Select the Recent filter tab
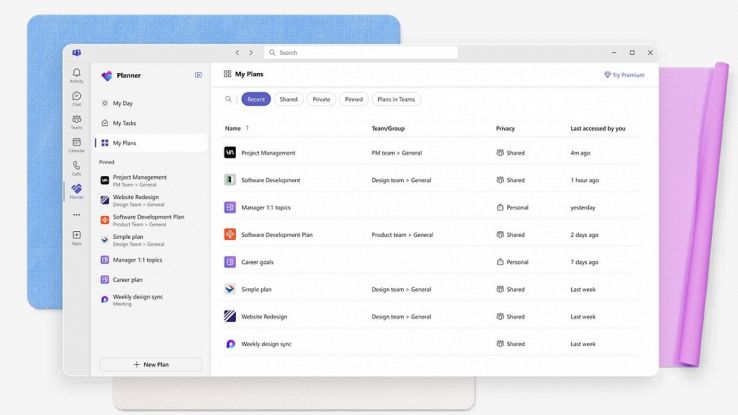The image size is (738, 415). tap(256, 99)
